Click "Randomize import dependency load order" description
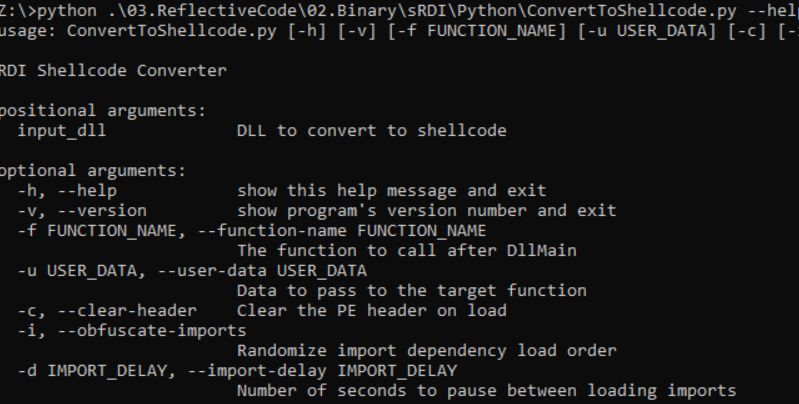The height and width of the screenshot is (404, 799). (426, 351)
